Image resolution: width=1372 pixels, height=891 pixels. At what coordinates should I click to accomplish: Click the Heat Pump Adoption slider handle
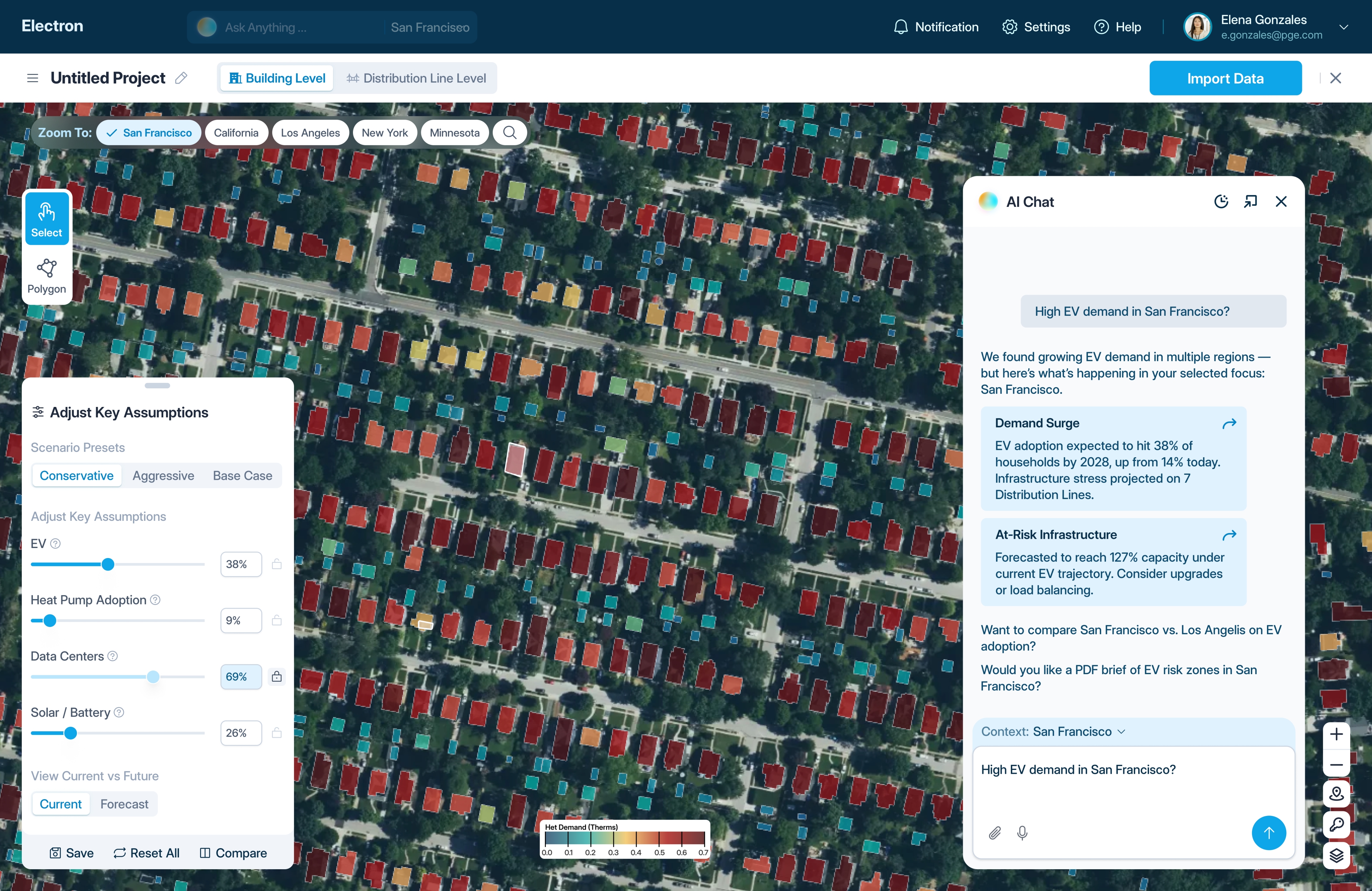tap(50, 621)
